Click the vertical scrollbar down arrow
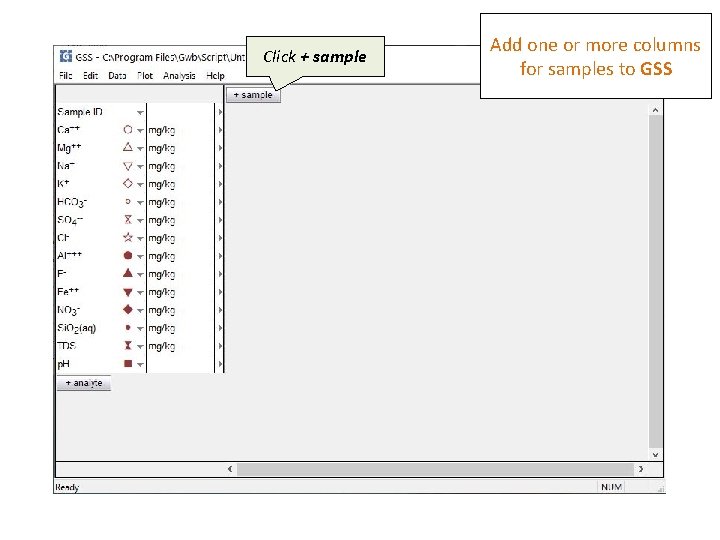720x540 pixels. point(655,455)
